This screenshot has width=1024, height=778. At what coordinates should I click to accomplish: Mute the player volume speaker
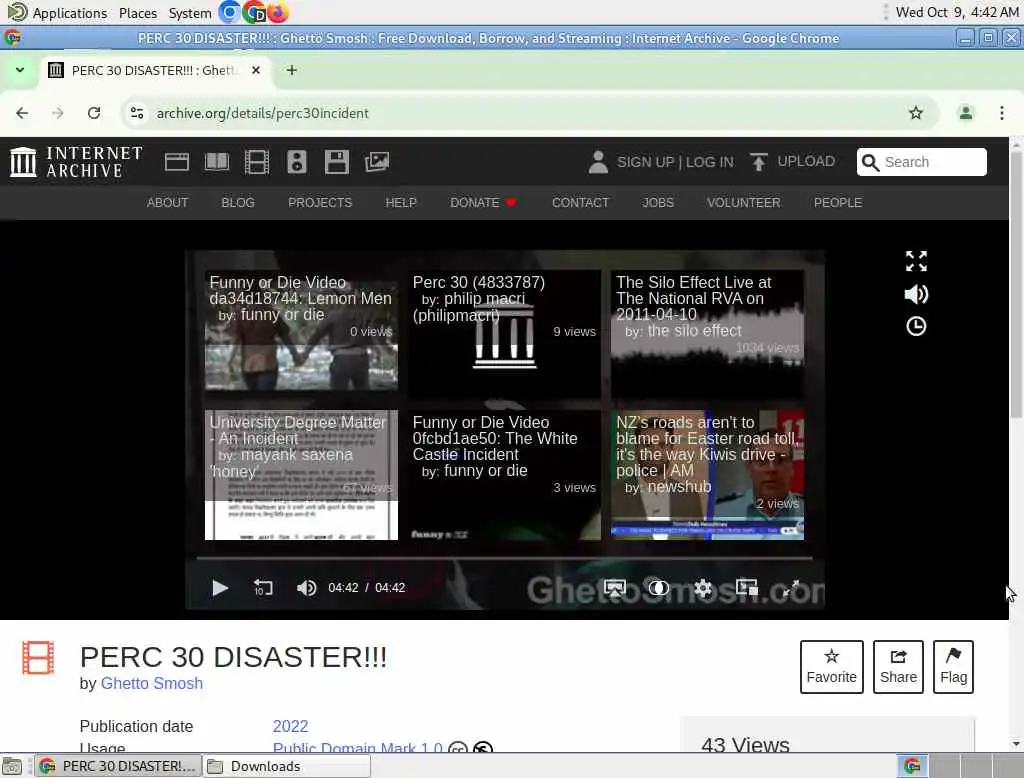306,588
